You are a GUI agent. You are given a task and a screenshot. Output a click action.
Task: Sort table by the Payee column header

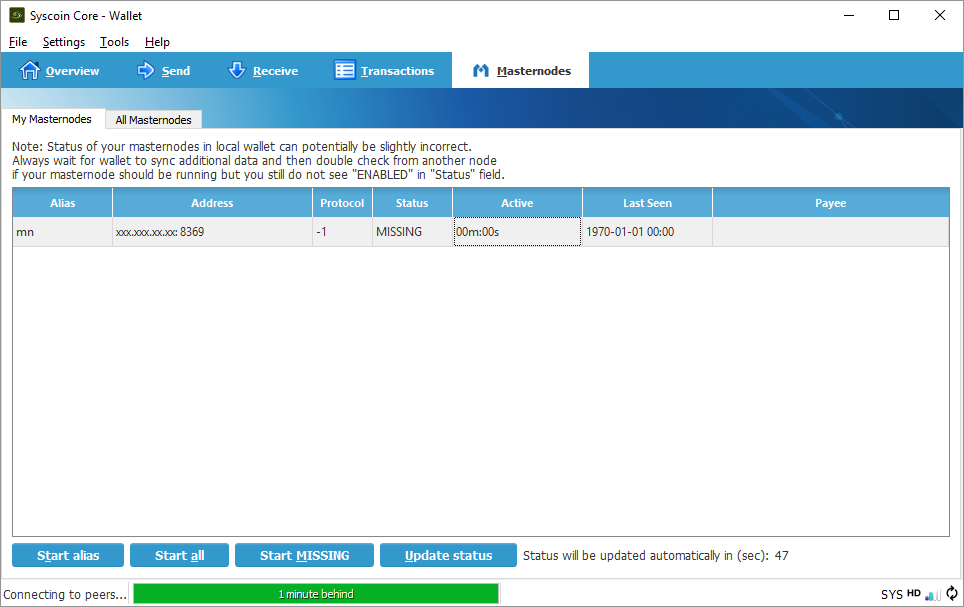pos(831,203)
